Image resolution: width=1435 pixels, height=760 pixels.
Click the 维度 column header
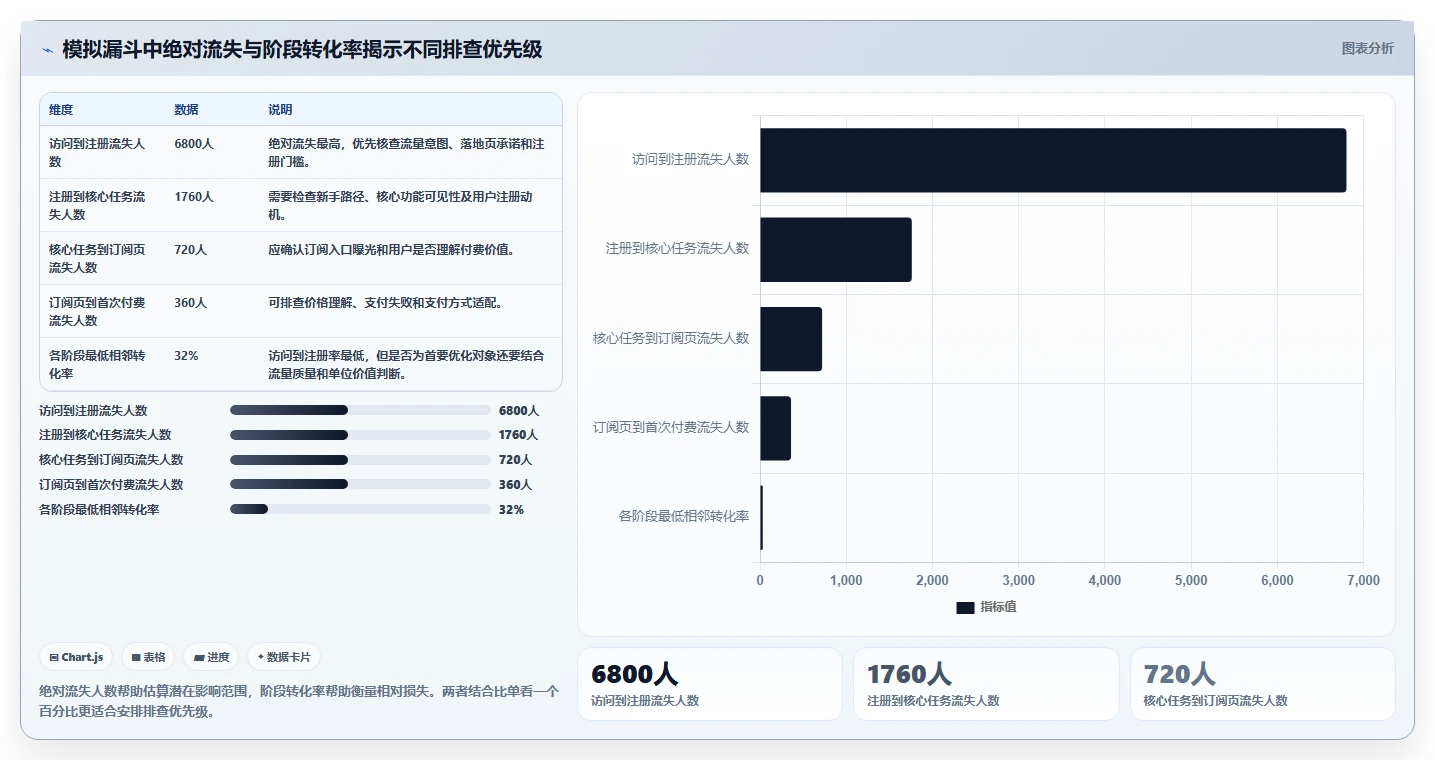61,110
